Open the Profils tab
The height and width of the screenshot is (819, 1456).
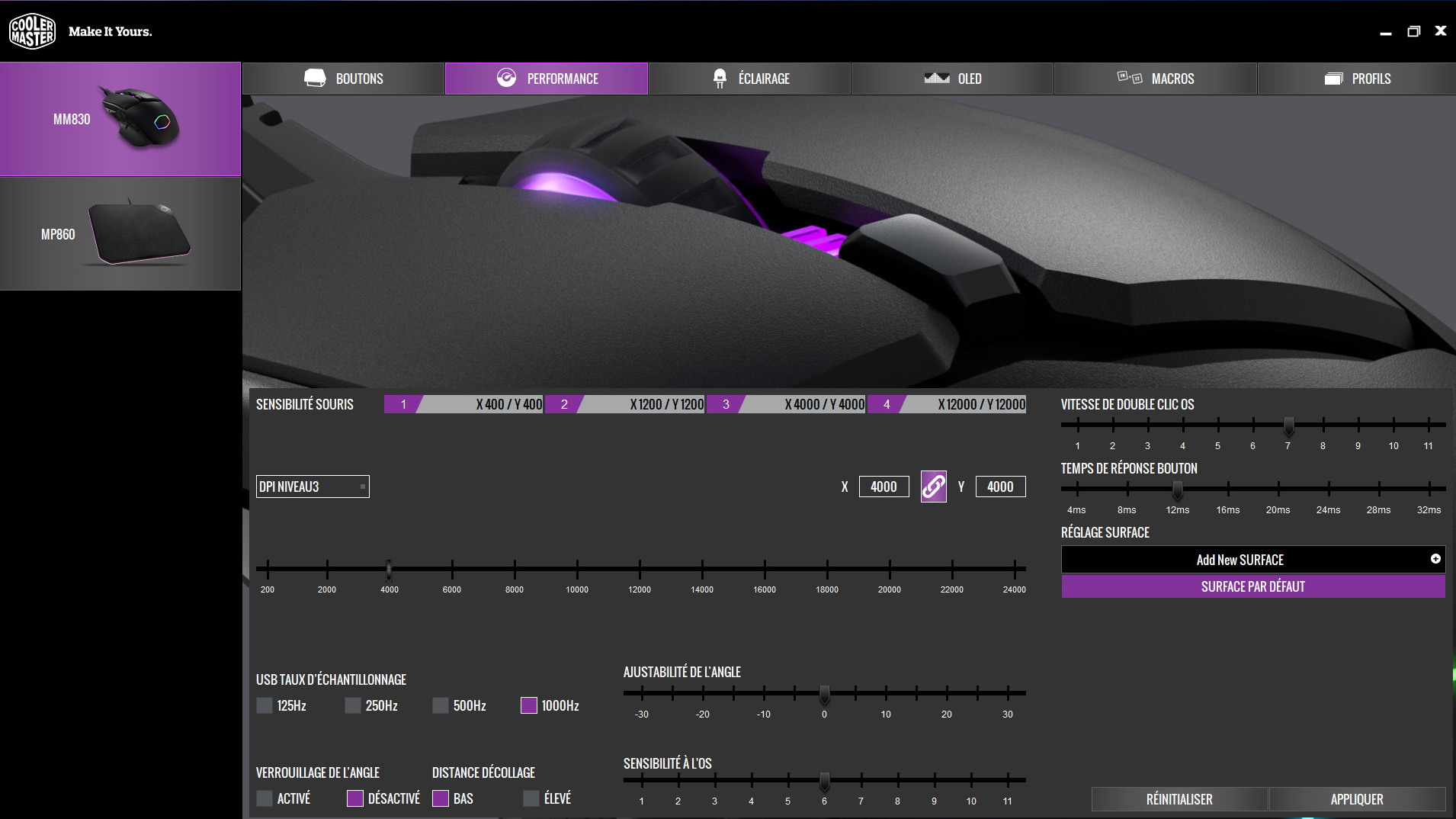[1357, 79]
